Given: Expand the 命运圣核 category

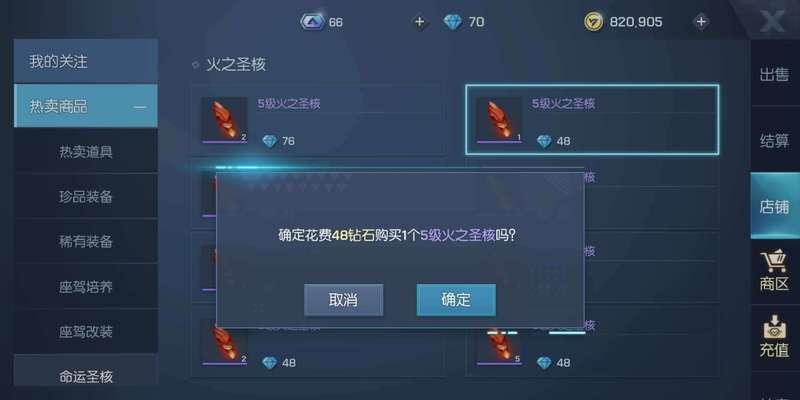Looking at the screenshot, I should pos(86,377).
